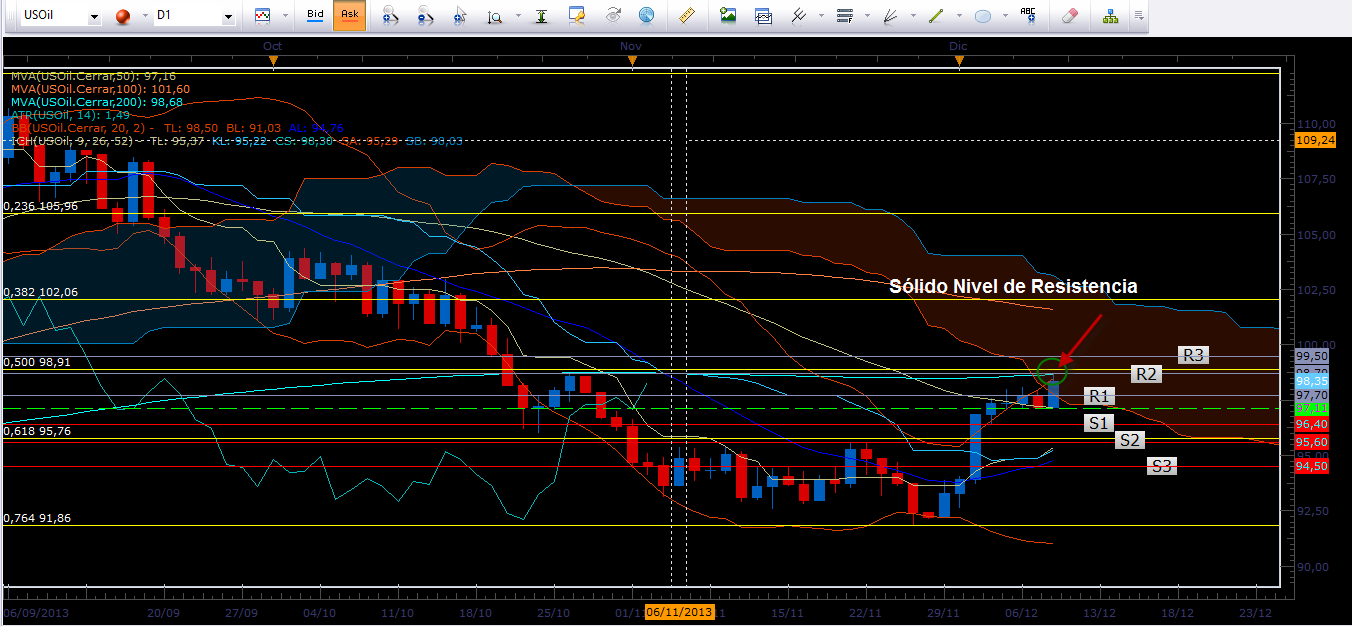Screen dimensions: 1352x627
Task: Click the 0,764 91,86 Fibonacci label
Action: point(38,518)
